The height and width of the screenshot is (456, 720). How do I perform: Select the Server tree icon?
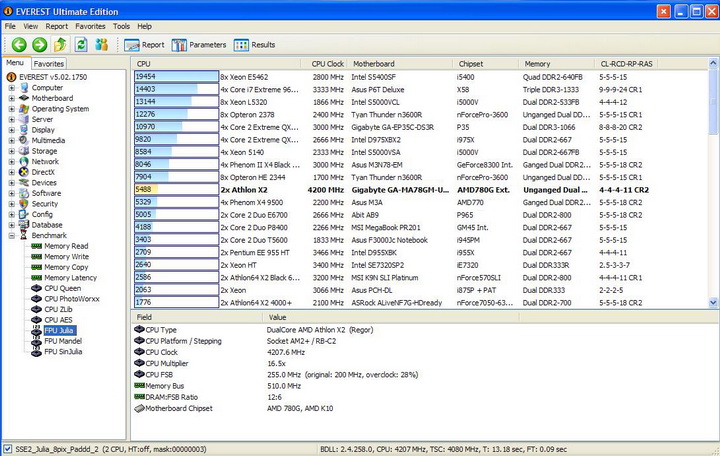click(24, 119)
